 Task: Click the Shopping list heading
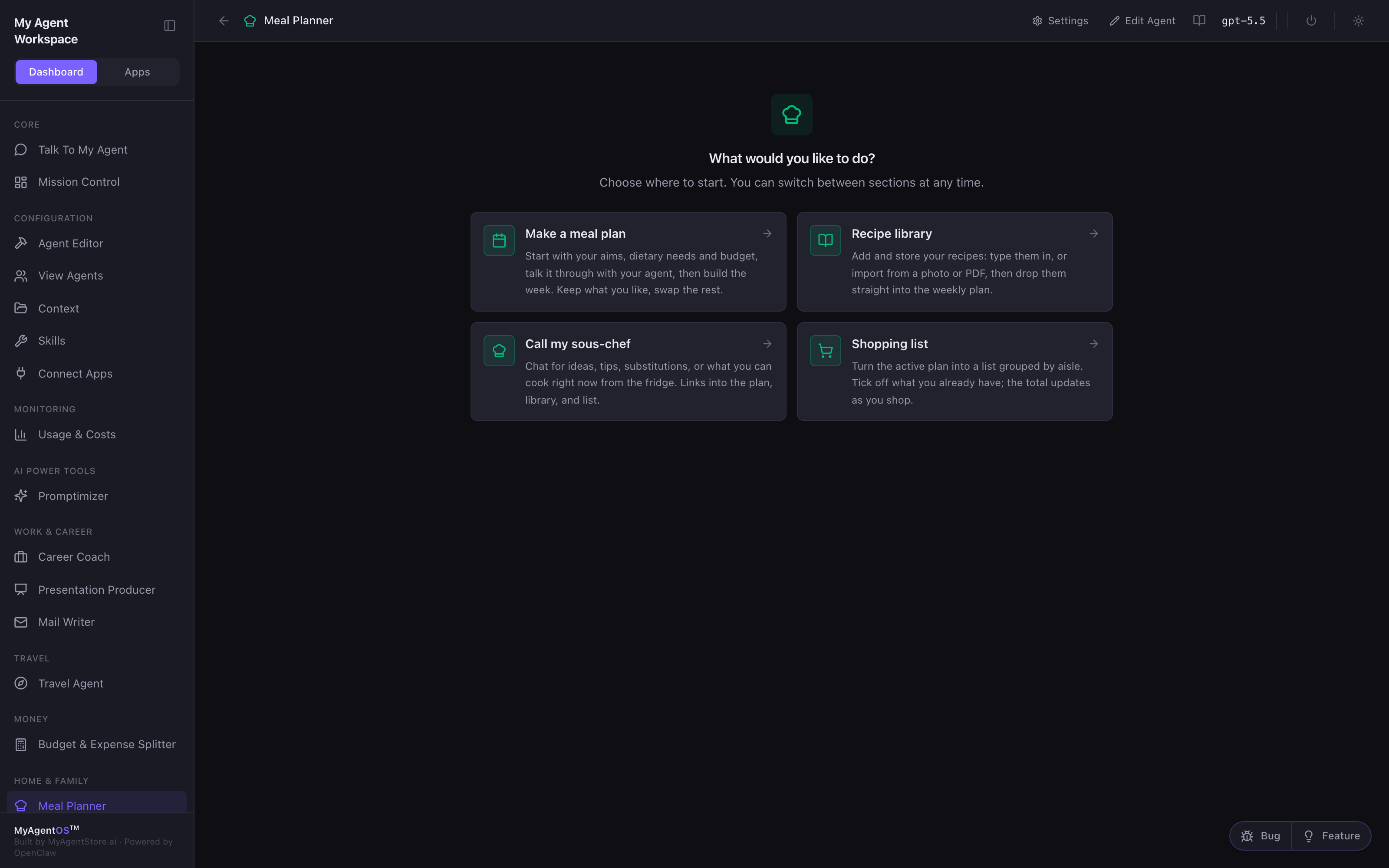click(x=890, y=344)
